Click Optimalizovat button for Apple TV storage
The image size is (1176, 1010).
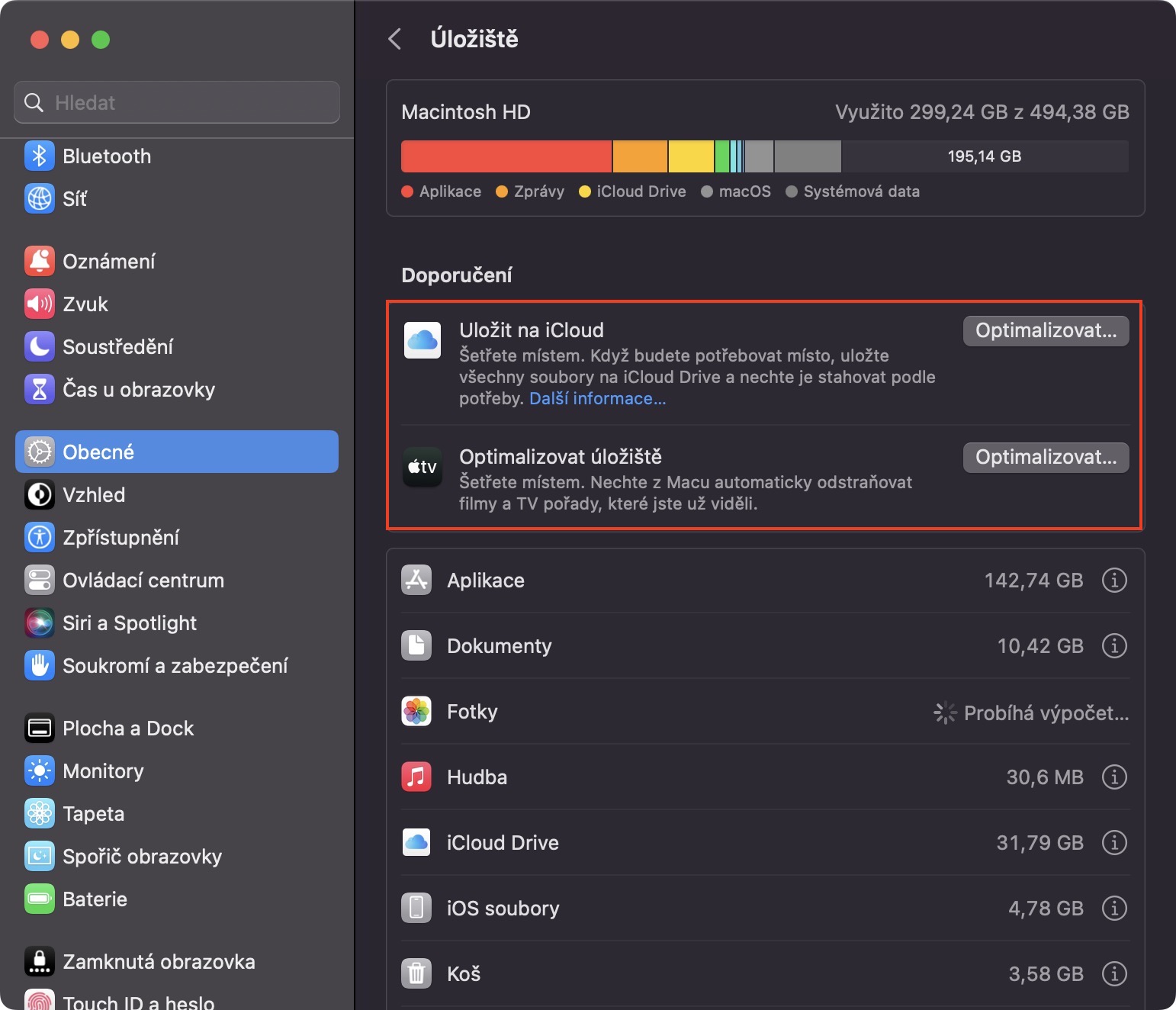click(x=1046, y=458)
